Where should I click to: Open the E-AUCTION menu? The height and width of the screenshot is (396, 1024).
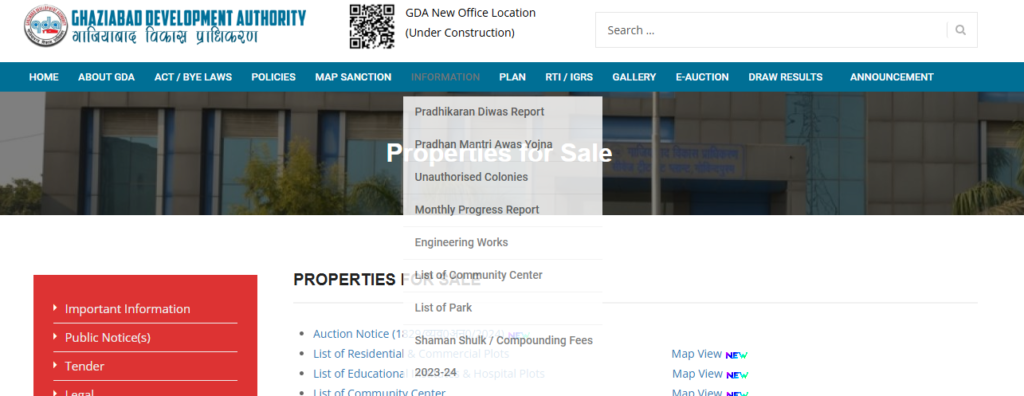(702, 77)
